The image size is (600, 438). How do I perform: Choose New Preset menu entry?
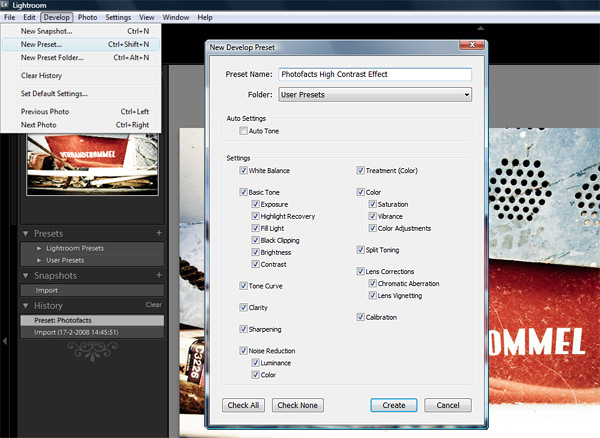tap(81, 44)
